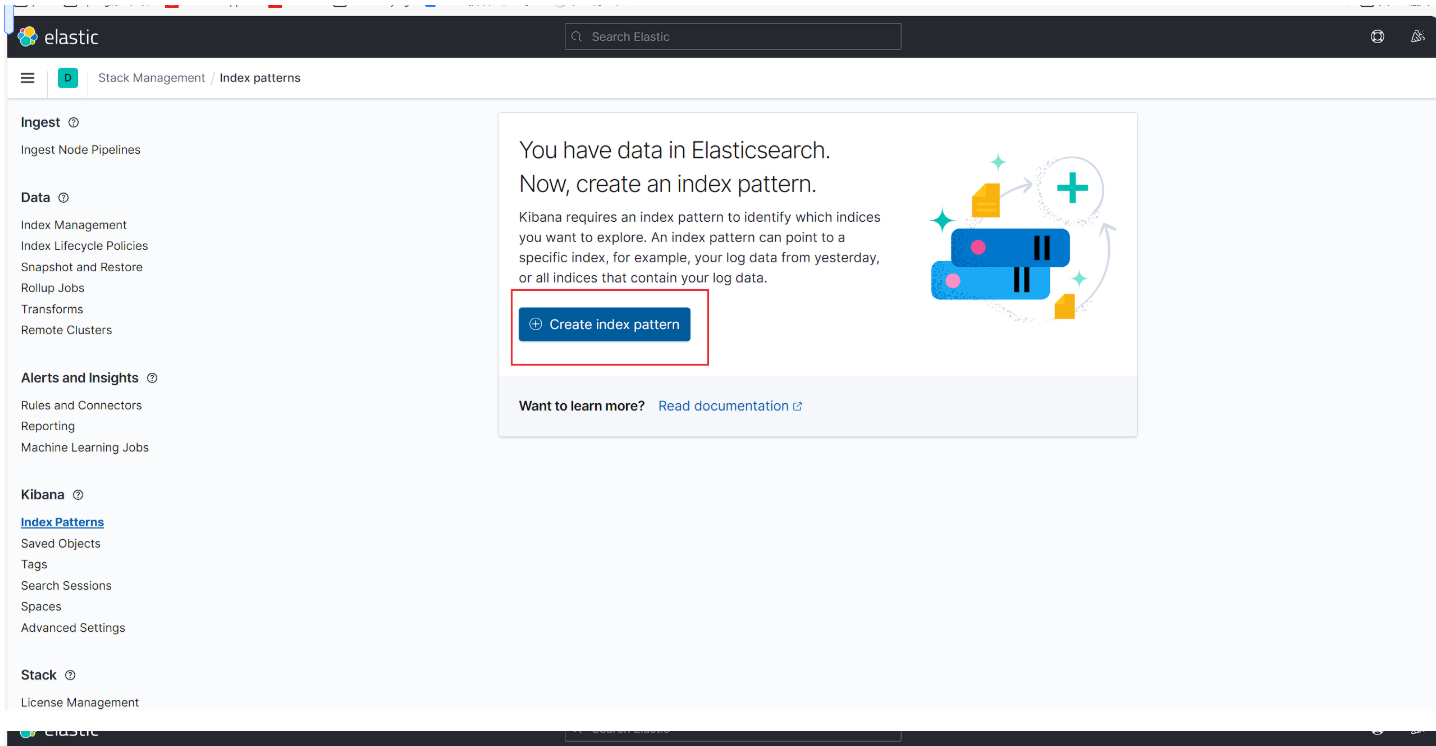
Task: Select Index Patterns in sidebar
Action: [x=62, y=522]
